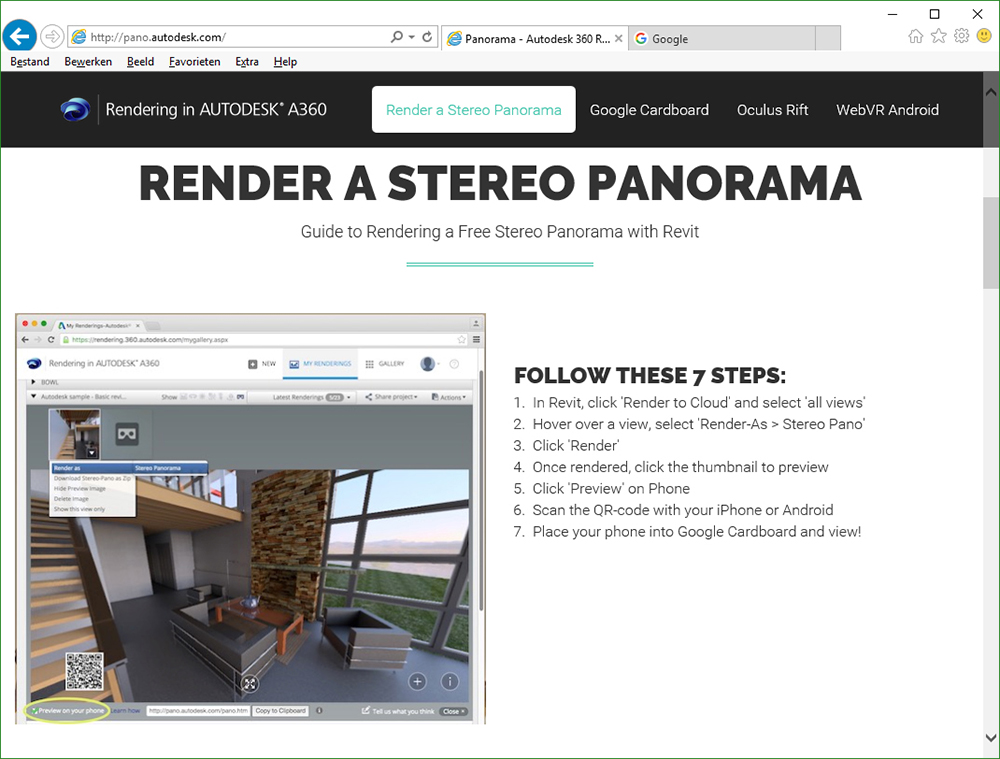Go back using the browser back arrow
1000x759 pixels.
point(19,36)
